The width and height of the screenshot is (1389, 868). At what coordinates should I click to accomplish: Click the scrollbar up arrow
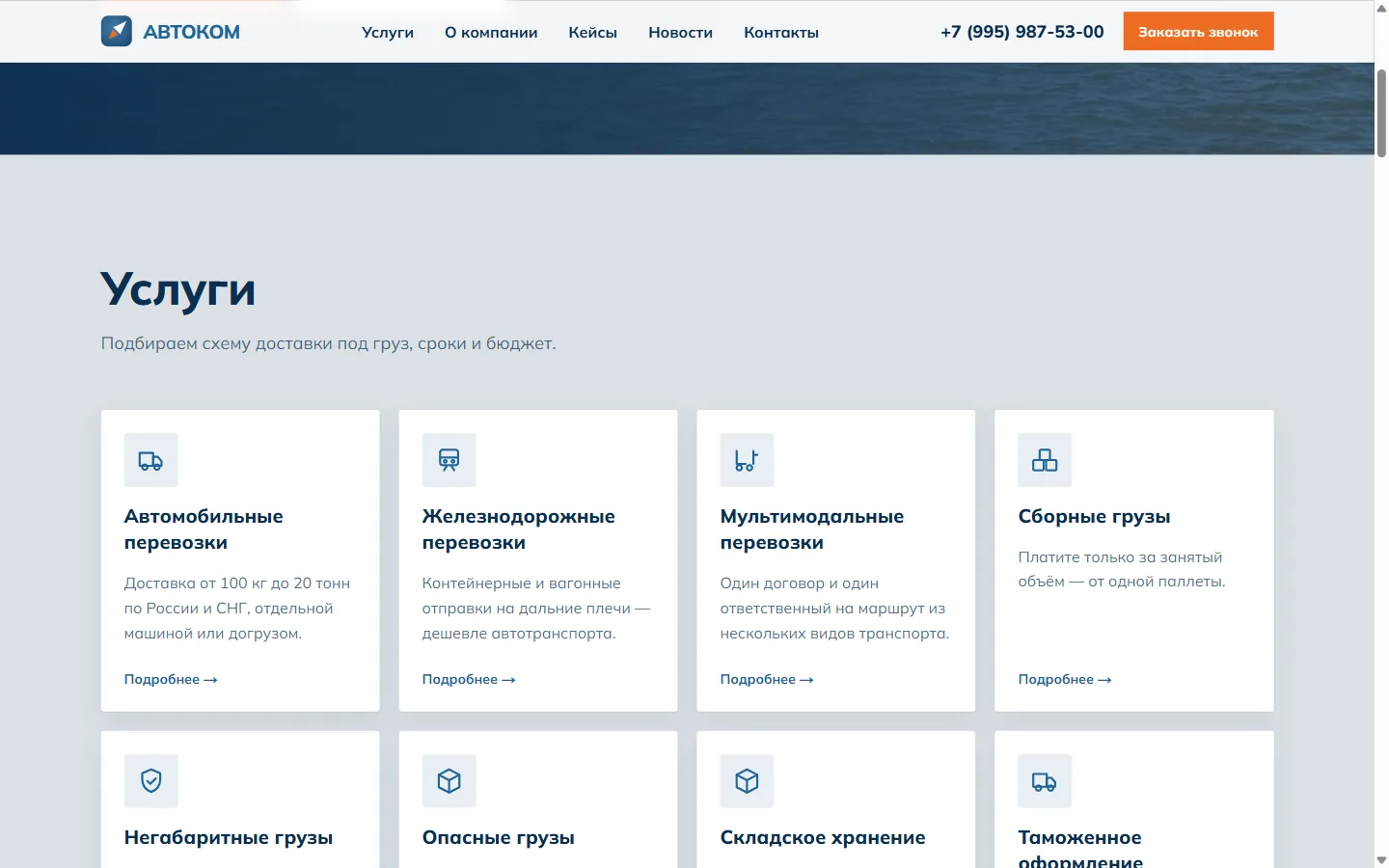coord(1381,7)
